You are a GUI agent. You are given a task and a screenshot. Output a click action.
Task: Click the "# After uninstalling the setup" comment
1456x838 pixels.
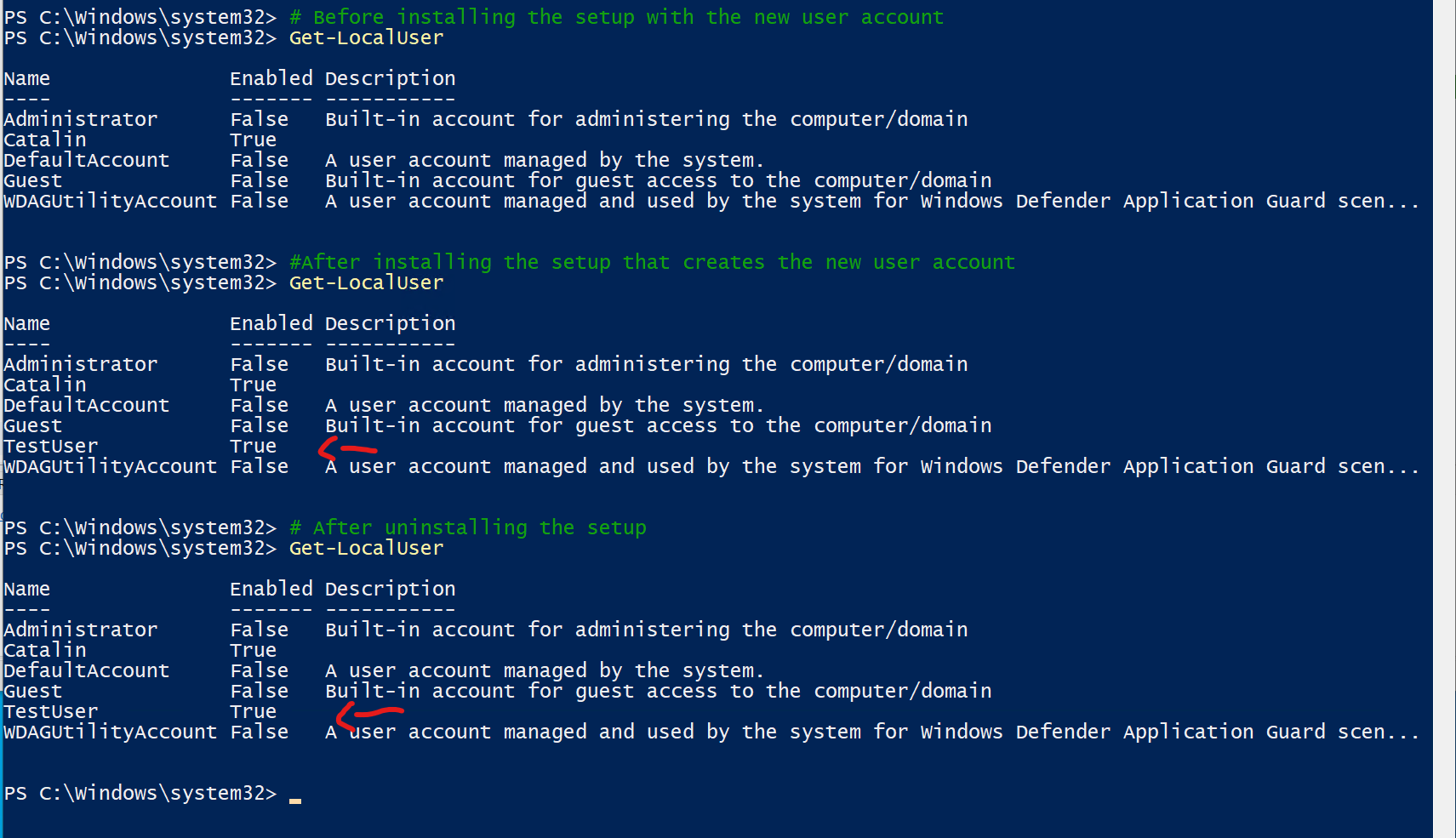click(467, 527)
